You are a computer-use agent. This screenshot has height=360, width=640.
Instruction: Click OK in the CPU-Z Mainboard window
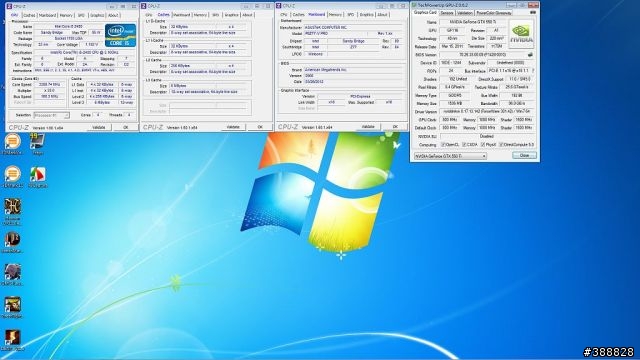[x=395, y=127]
